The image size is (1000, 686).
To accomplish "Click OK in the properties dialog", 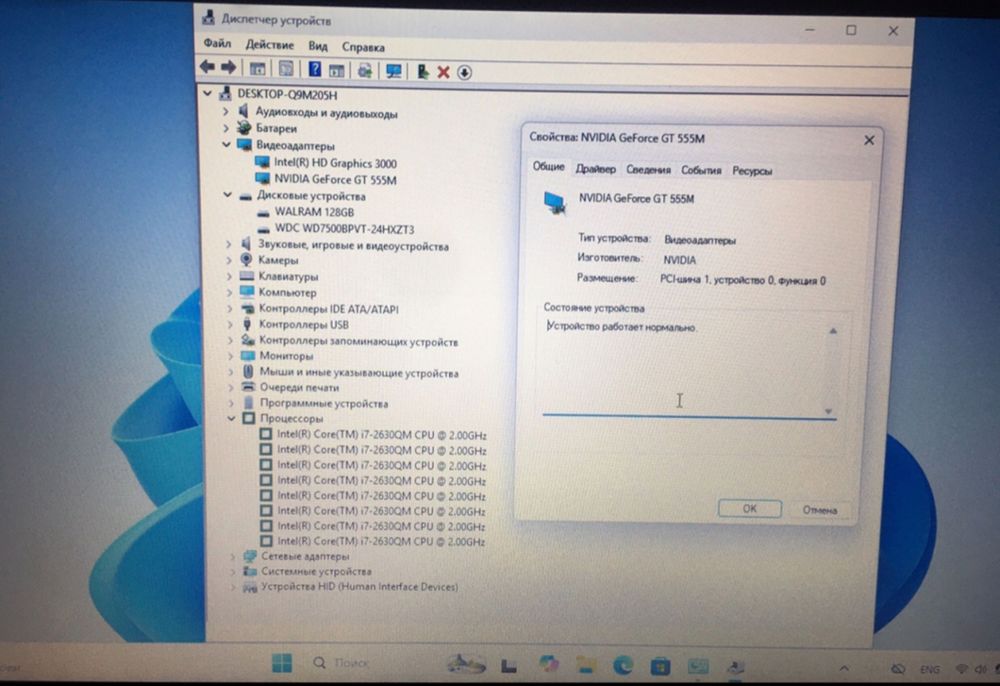I will click(749, 508).
